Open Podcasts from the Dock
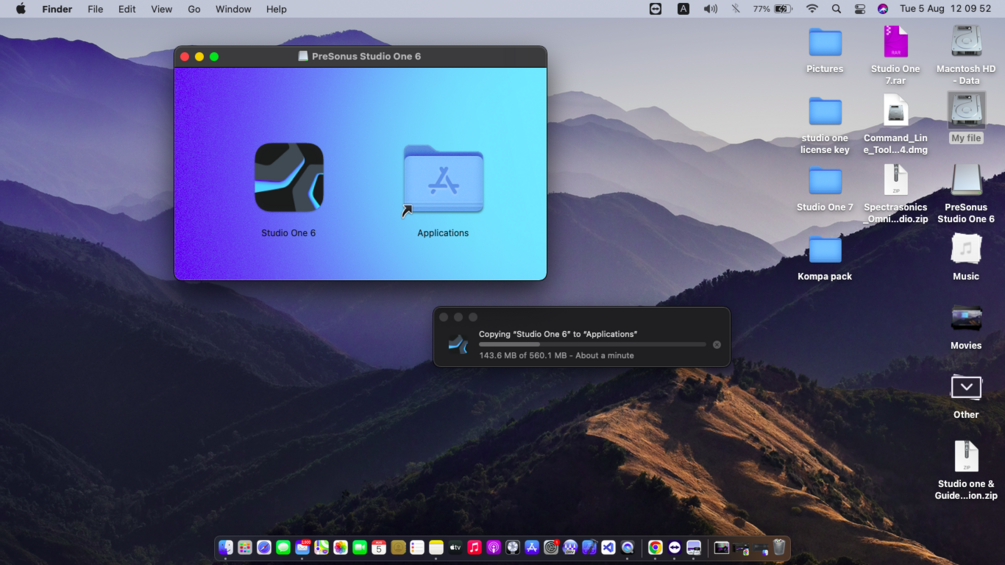Image resolution: width=1005 pixels, height=565 pixels. 494,548
